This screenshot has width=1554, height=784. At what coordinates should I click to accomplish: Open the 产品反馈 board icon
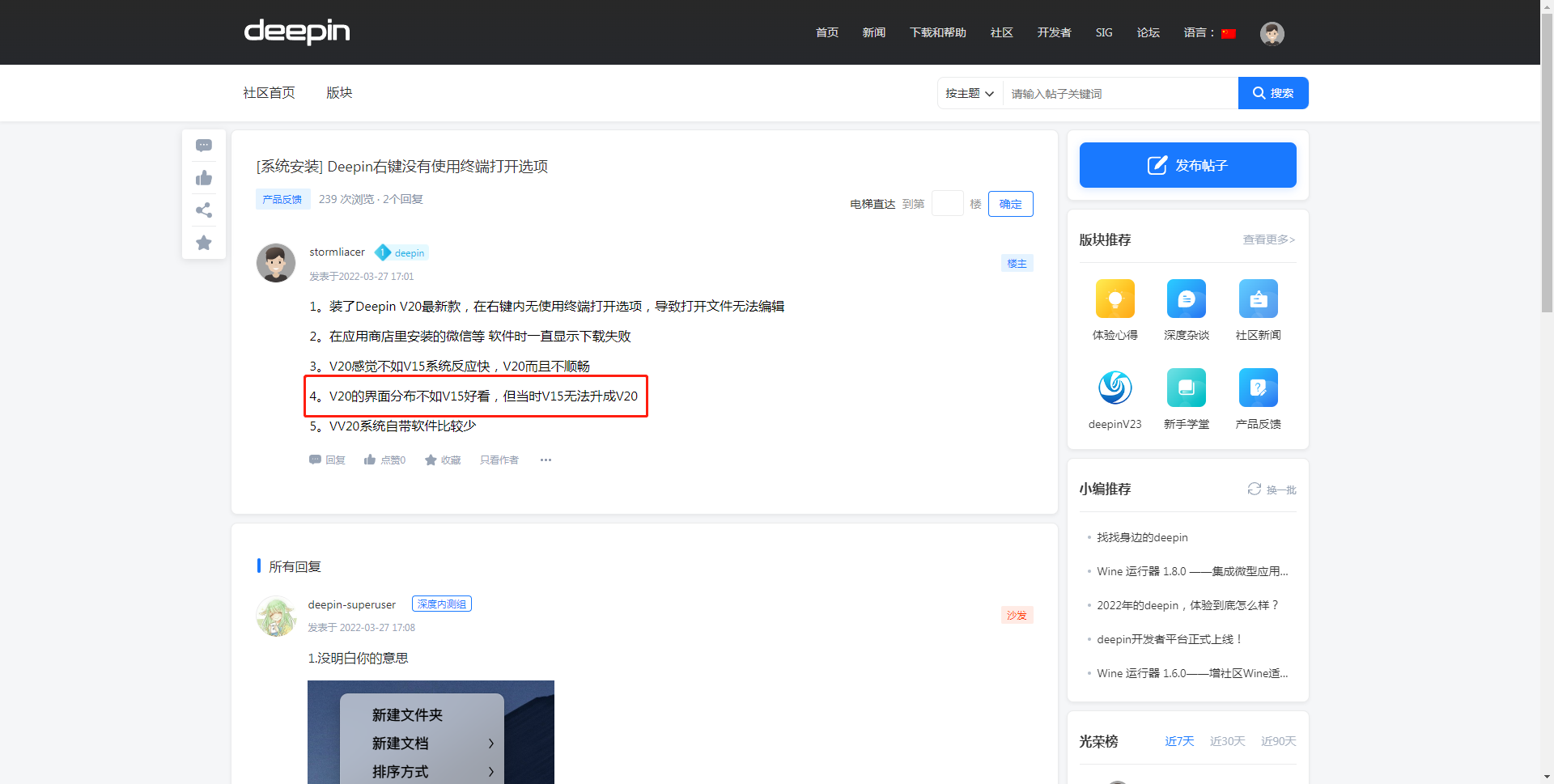[x=1259, y=388]
